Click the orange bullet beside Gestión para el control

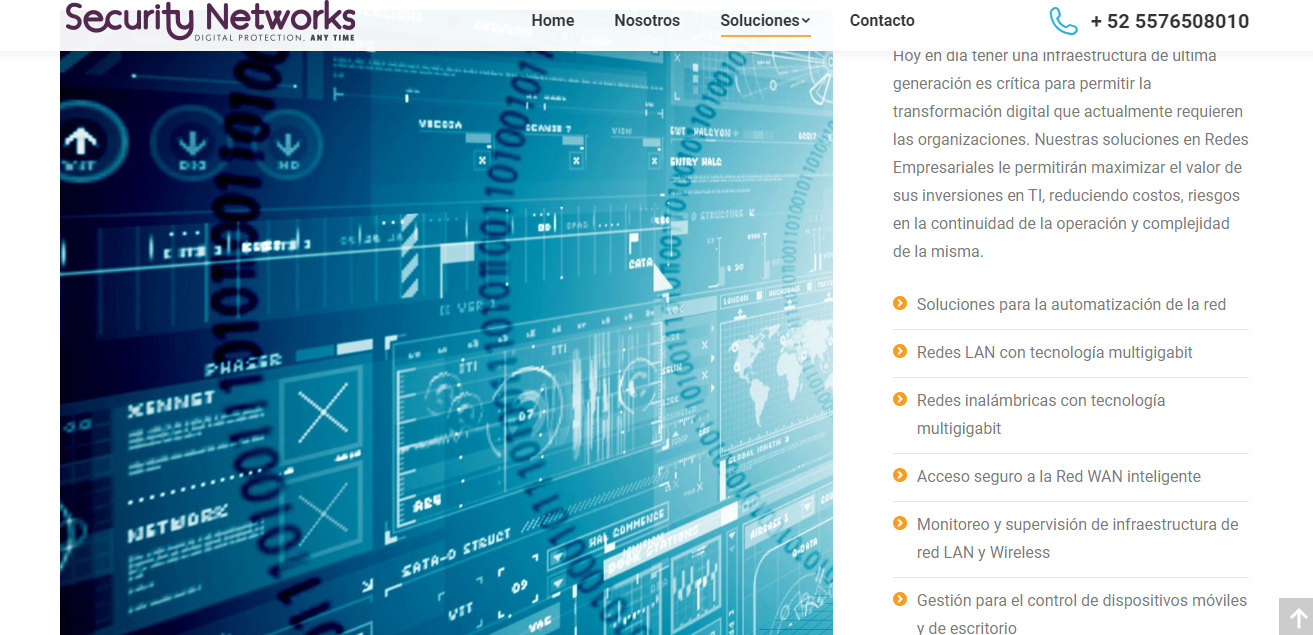900,599
